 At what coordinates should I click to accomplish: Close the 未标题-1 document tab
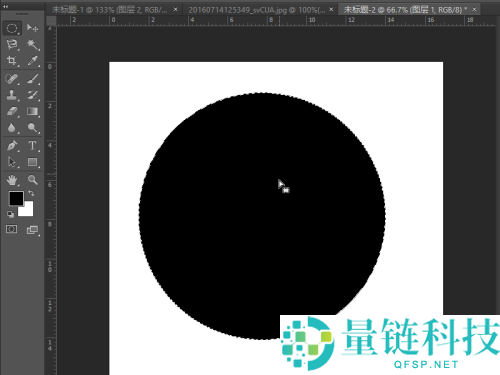tap(176, 9)
